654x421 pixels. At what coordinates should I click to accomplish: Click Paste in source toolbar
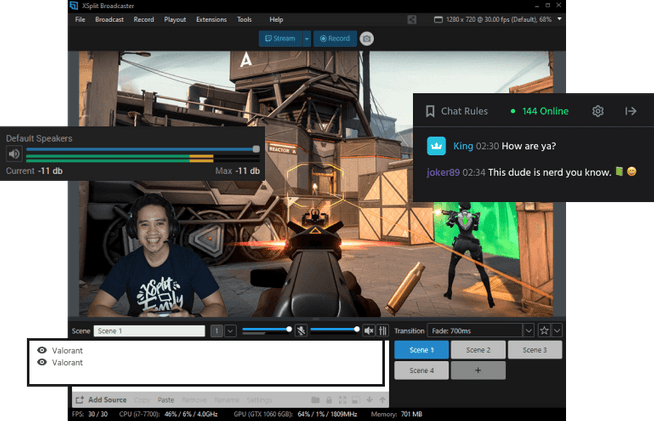(166, 400)
